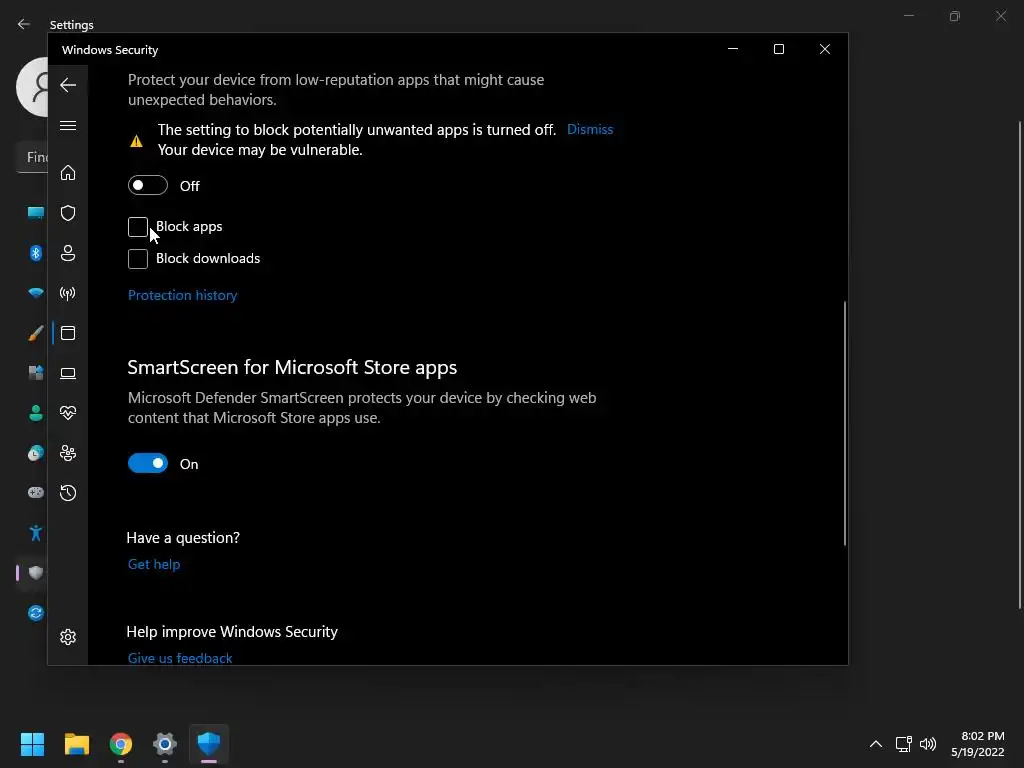Turn off SmartScreen for Microsoft Store apps
The width and height of the screenshot is (1024, 768).
click(148, 463)
